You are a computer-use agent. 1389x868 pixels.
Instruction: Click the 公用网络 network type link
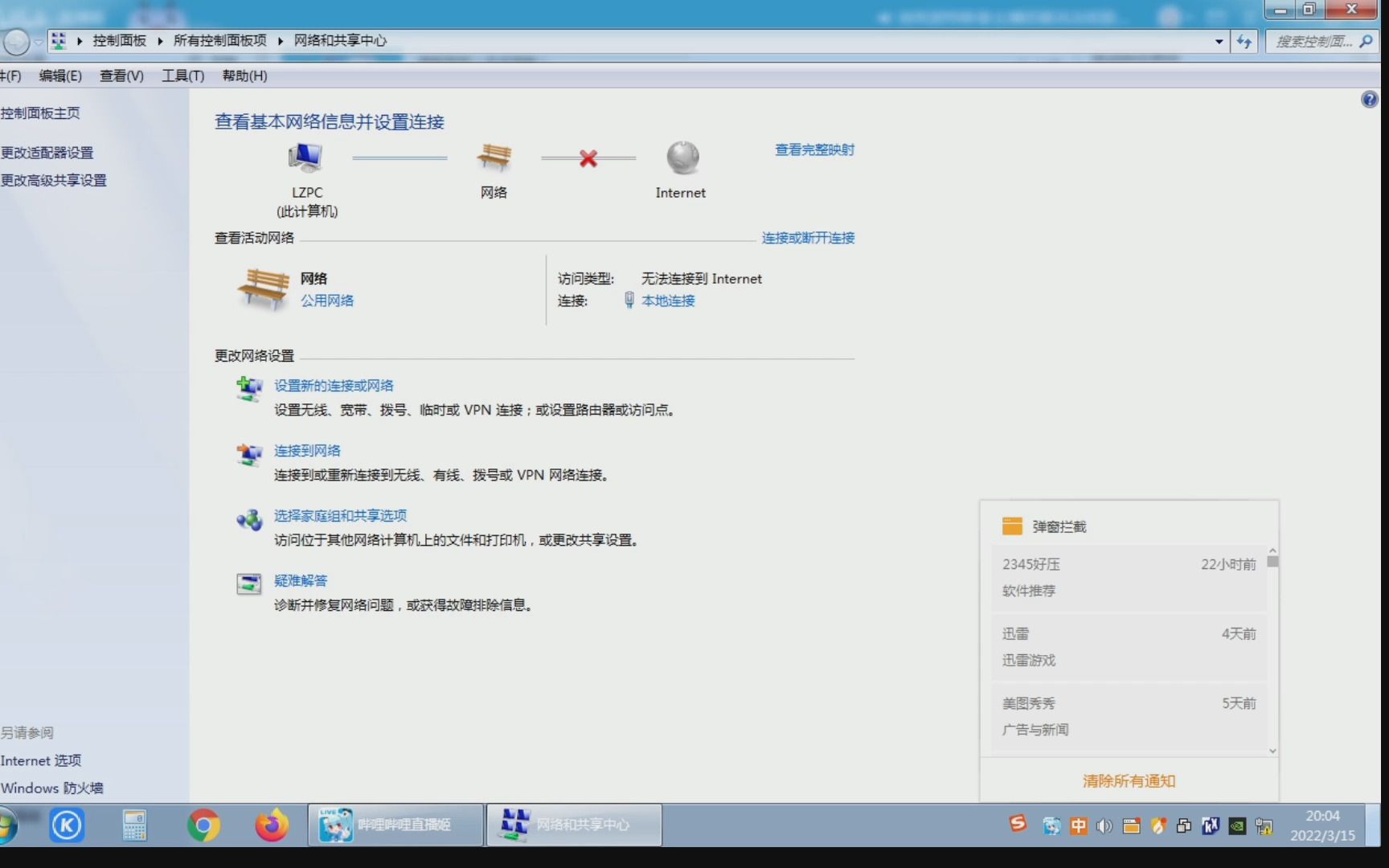327,301
